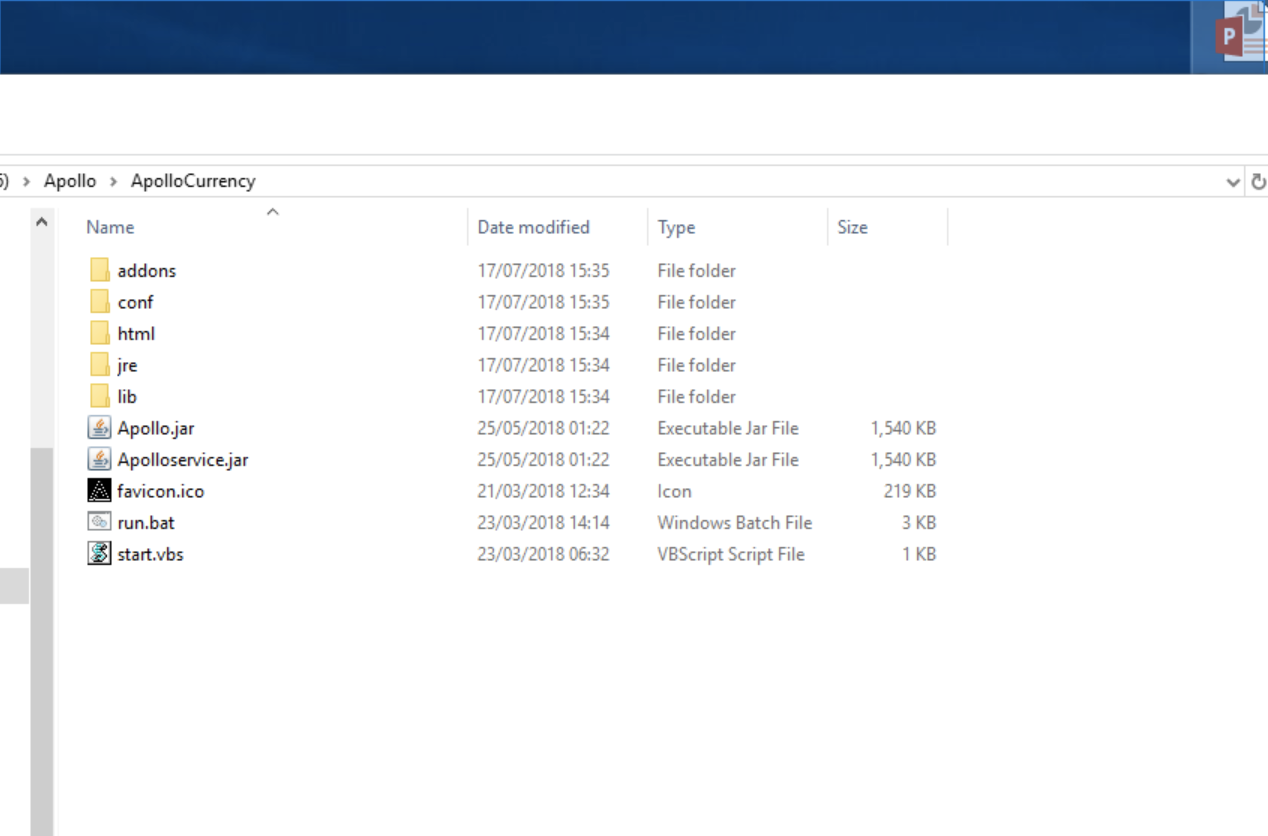Click the html date 17/07/2018 15:34
This screenshot has width=1268, height=836.
point(543,334)
